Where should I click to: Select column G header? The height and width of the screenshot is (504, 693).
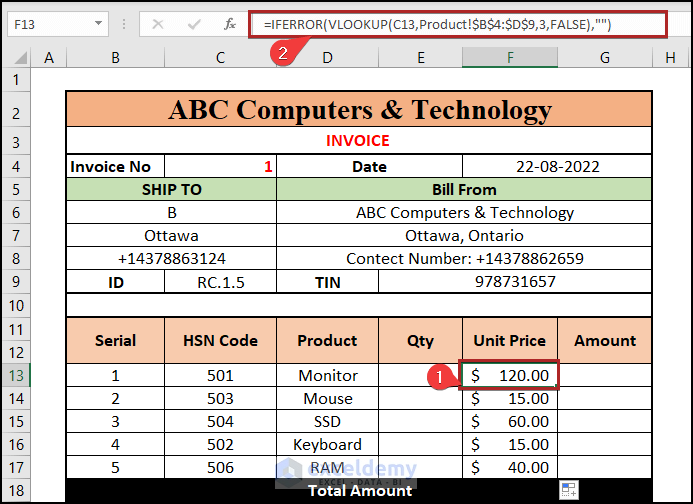(605, 57)
